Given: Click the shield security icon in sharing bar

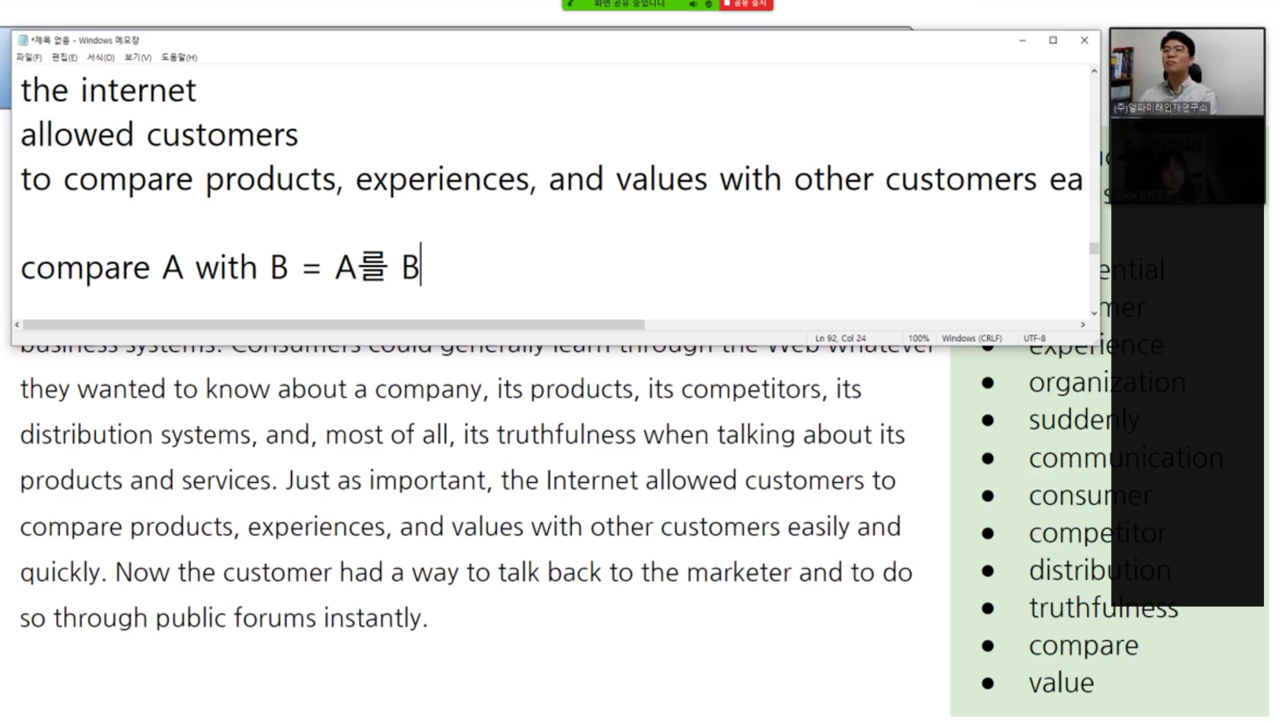Looking at the screenshot, I should point(708,4).
